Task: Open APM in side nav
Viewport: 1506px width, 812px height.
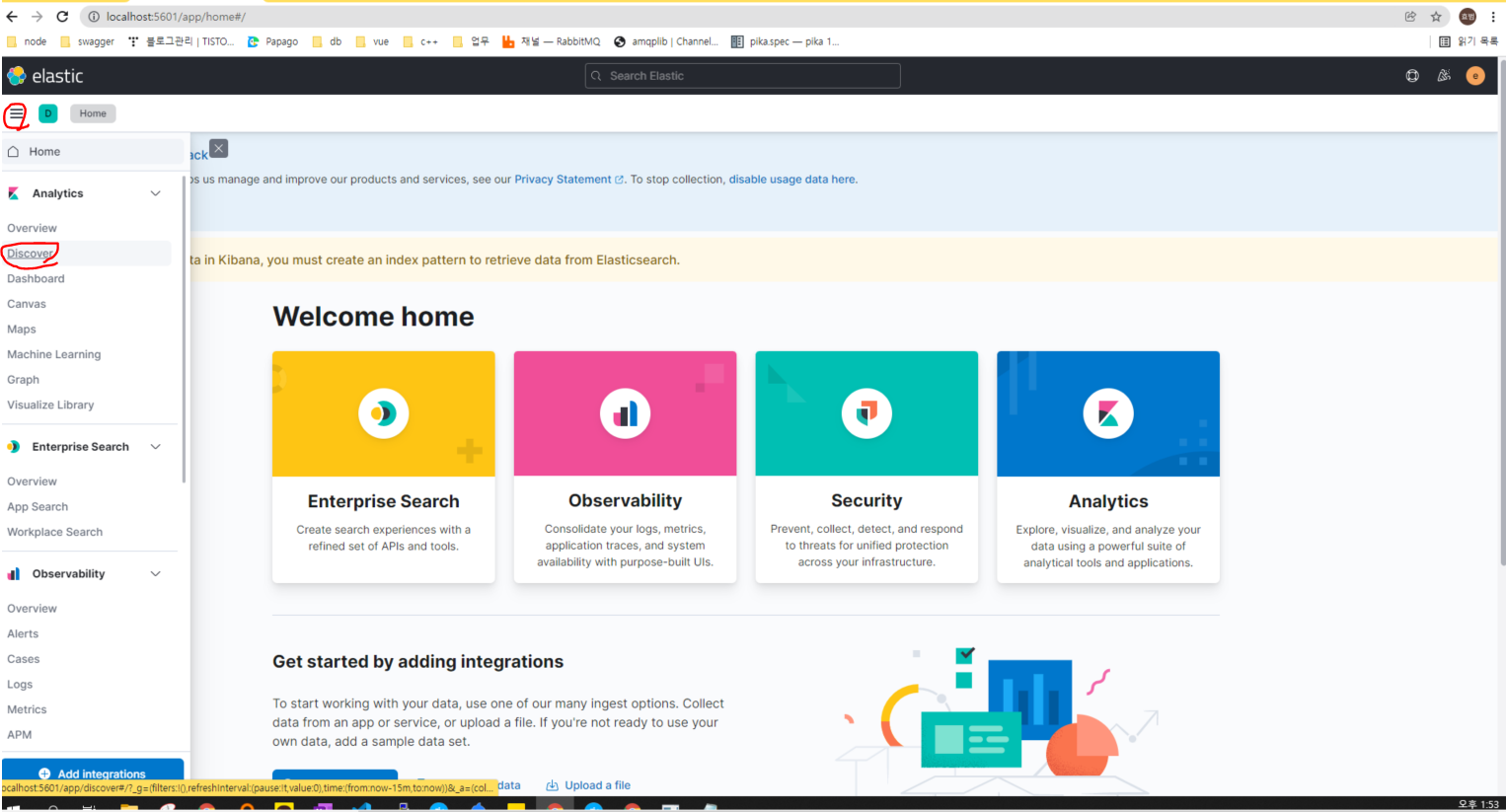Action: [20, 735]
